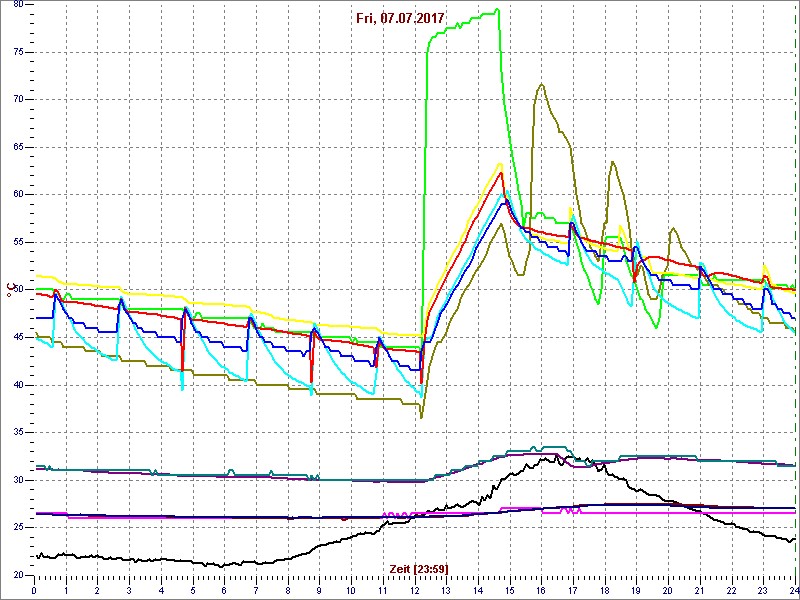Click hour 23 on the time axis
The height and width of the screenshot is (600, 800).
click(763, 590)
